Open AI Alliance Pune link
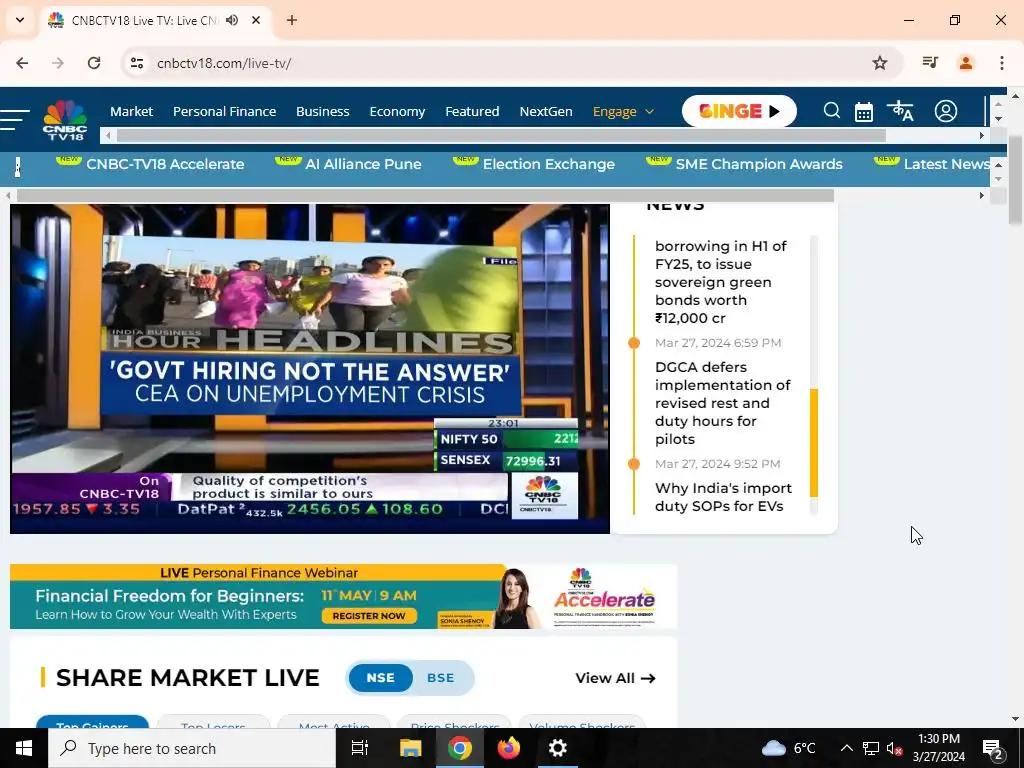1024x768 pixels. [x=363, y=164]
